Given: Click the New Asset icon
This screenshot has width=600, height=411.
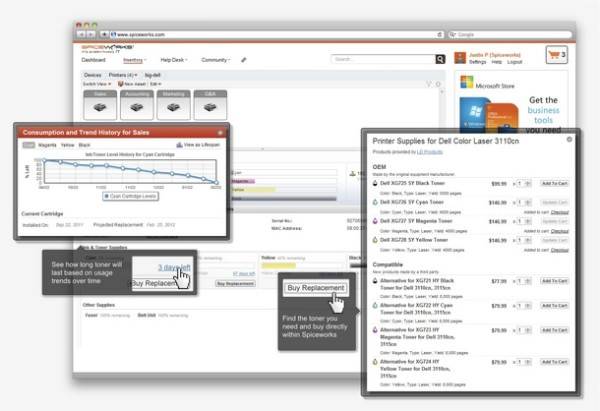Looking at the screenshot, I should coord(120,84).
